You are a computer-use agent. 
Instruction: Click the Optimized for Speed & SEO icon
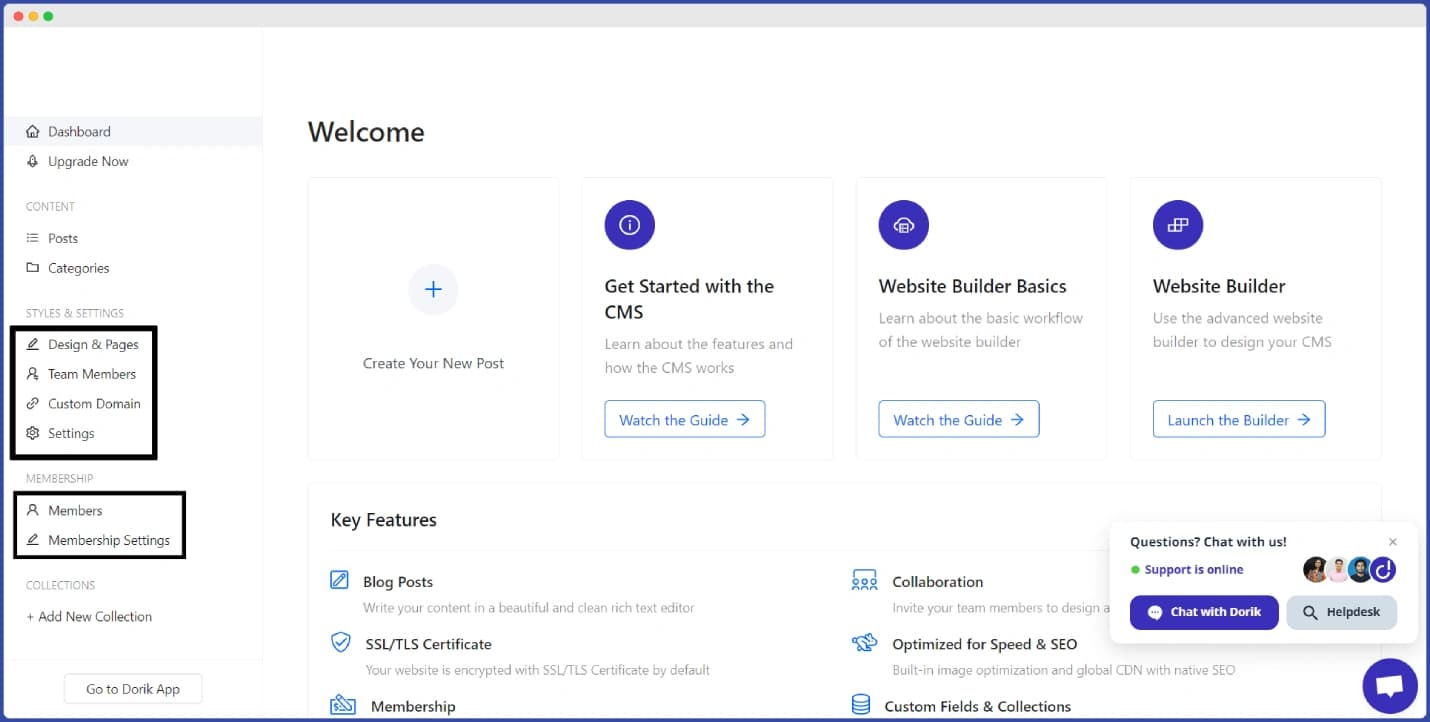(x=864, y=642)
